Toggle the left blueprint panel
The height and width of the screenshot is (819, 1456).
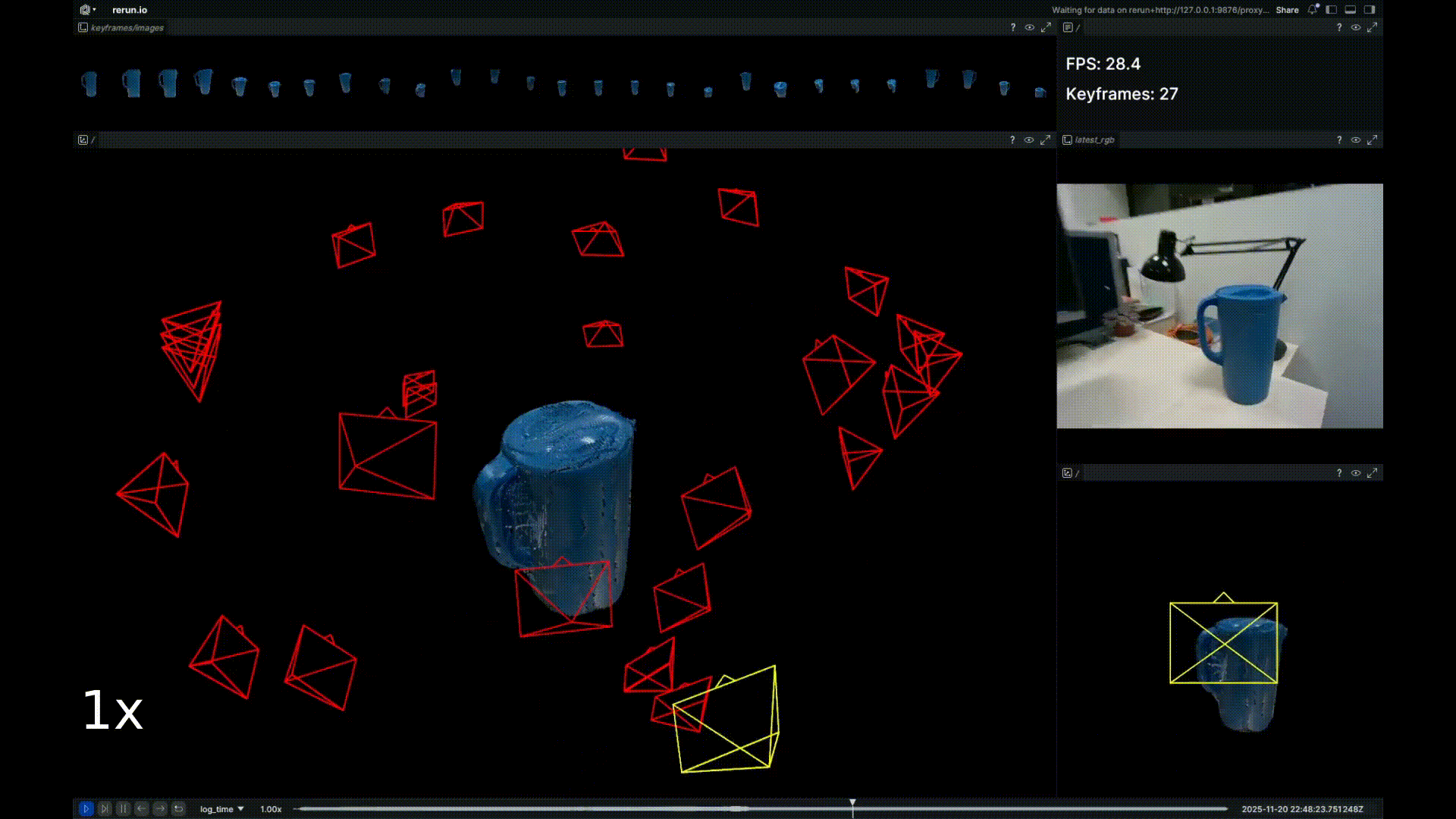pyautogui.click(x=1331, y=10)
